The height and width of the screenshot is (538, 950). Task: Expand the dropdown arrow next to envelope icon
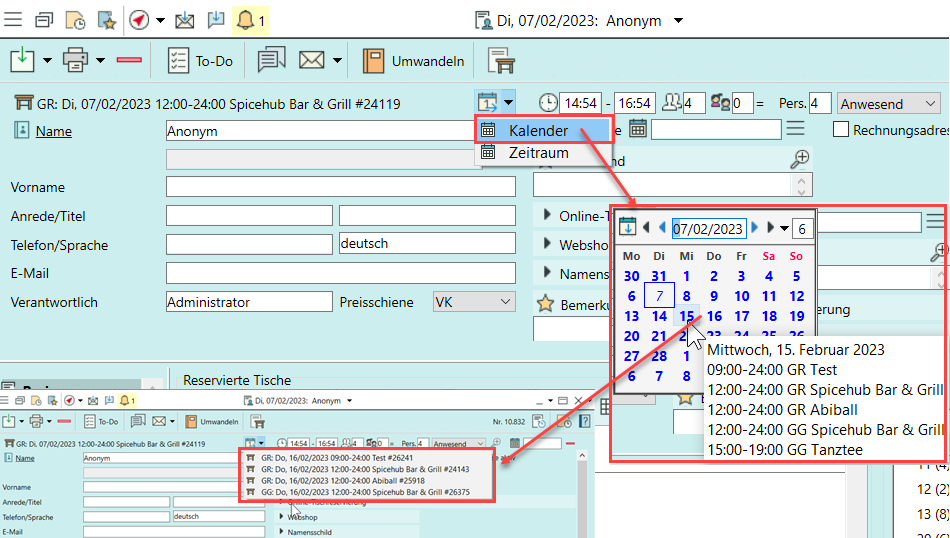[338, 61]
